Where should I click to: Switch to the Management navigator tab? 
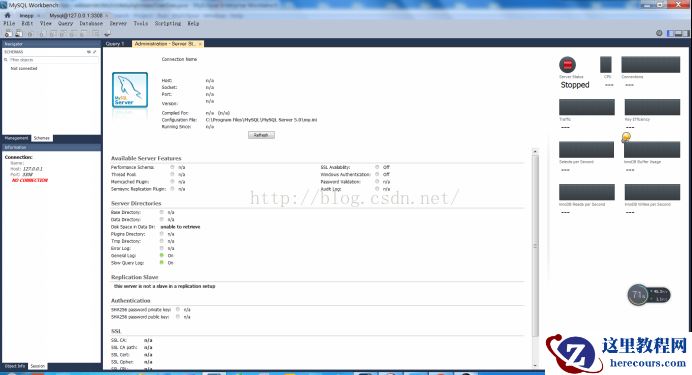(x=16, y=138)
